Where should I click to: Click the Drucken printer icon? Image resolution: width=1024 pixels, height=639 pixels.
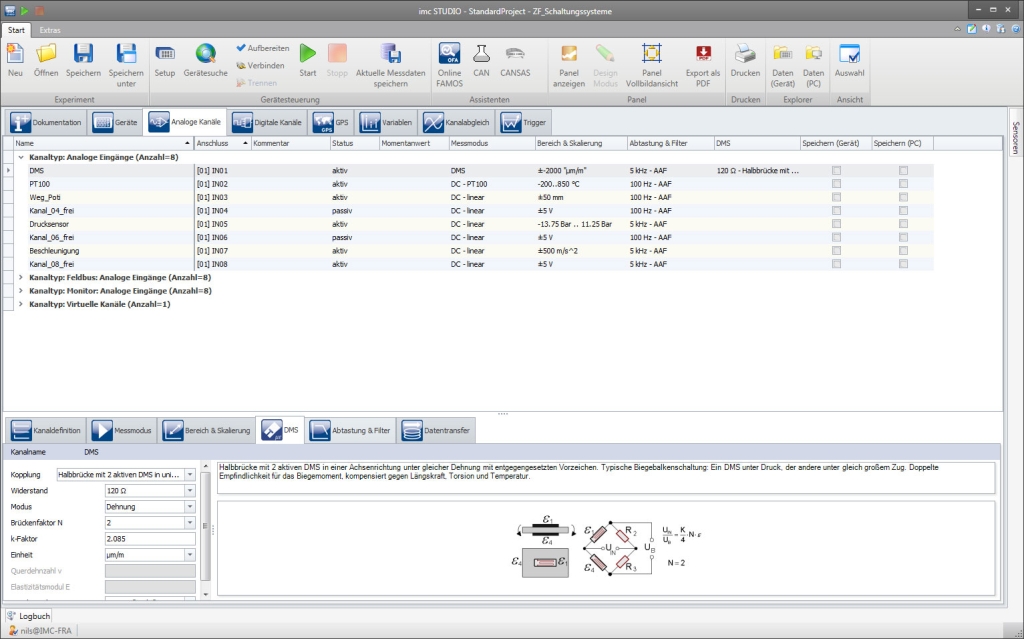745,54
